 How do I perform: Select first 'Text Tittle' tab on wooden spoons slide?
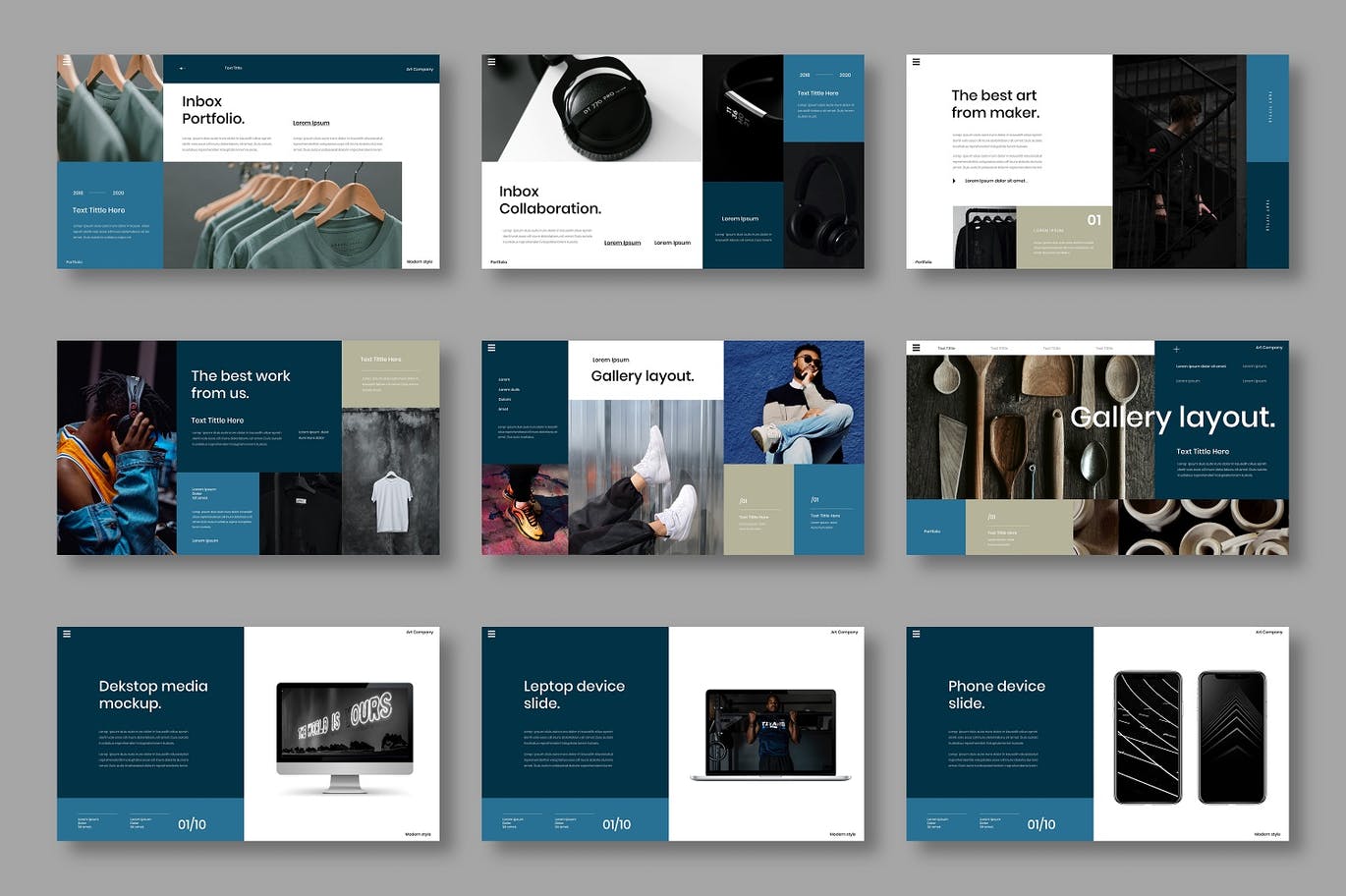tap(946, 348)
